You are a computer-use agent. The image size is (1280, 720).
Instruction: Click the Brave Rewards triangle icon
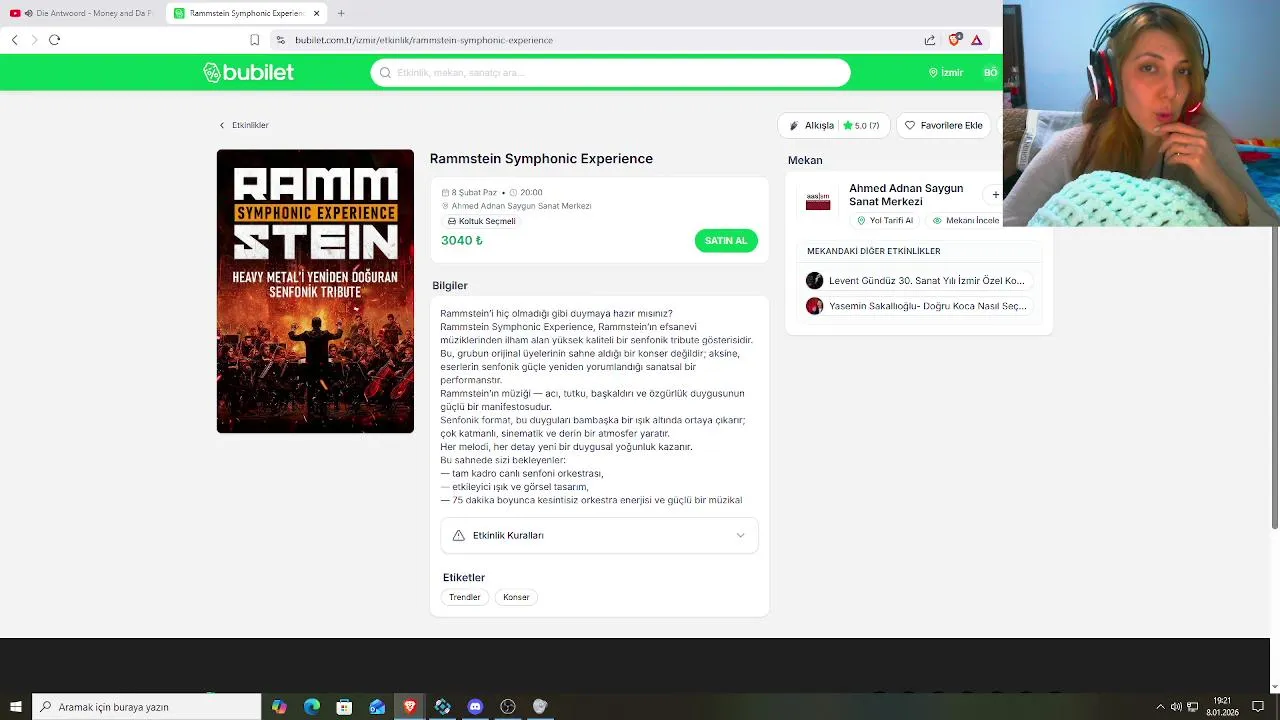click(977, 40)
